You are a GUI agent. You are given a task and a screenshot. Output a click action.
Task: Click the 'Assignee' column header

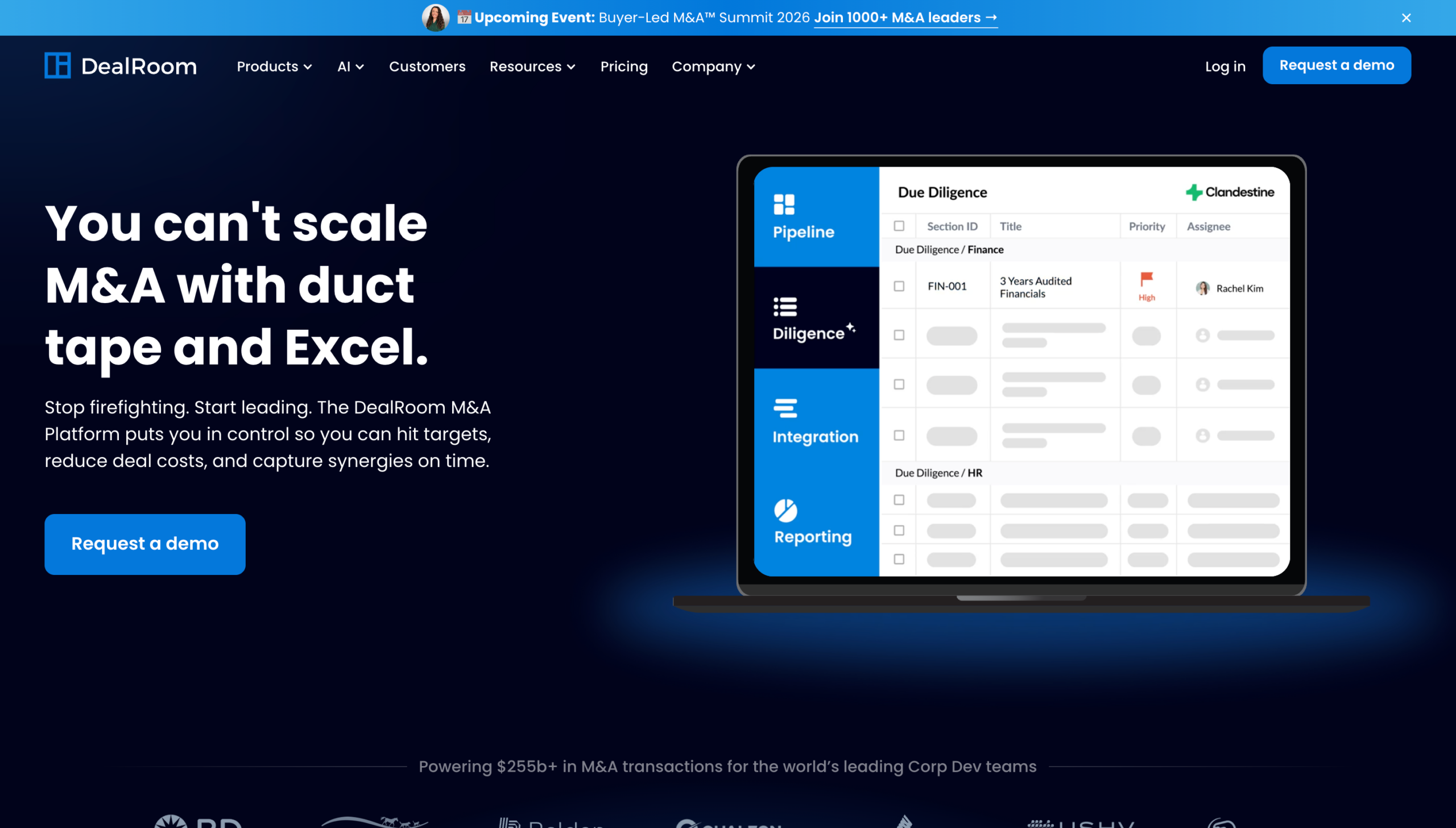(1208, 226)
